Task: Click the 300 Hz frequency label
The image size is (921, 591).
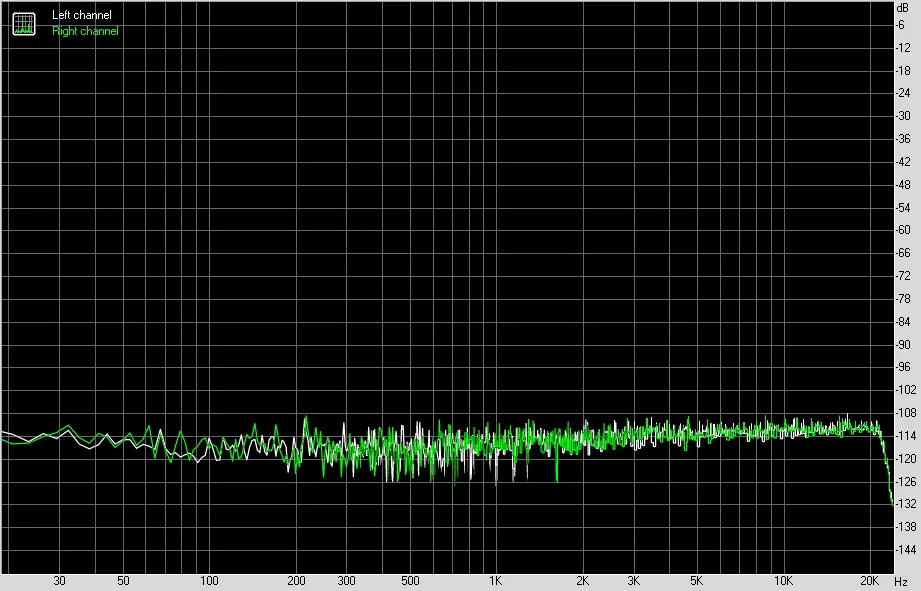Action: pyautogui.click(x=347, y=581)
